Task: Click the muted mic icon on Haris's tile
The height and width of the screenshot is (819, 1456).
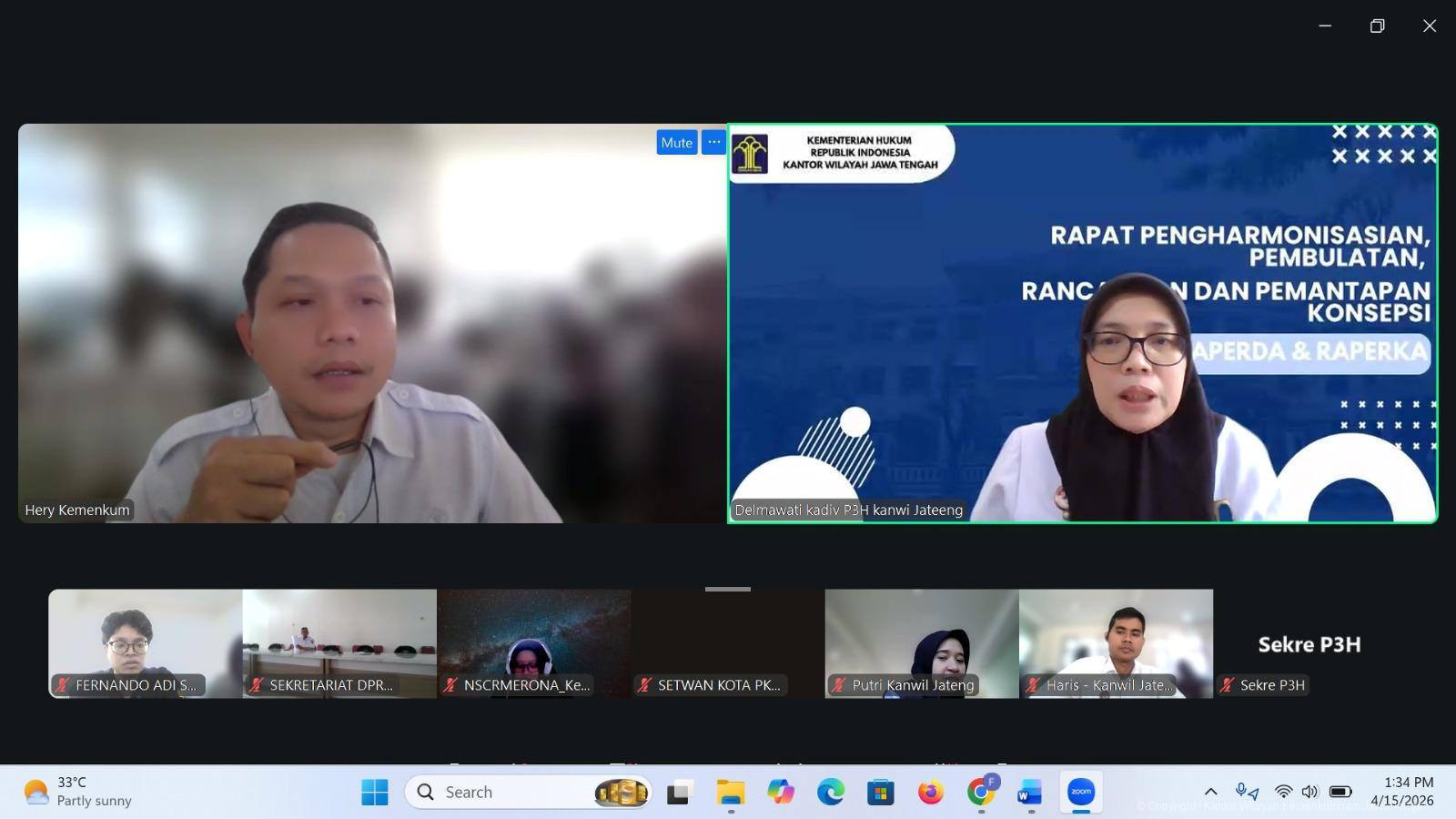Action: [1034, 685]
